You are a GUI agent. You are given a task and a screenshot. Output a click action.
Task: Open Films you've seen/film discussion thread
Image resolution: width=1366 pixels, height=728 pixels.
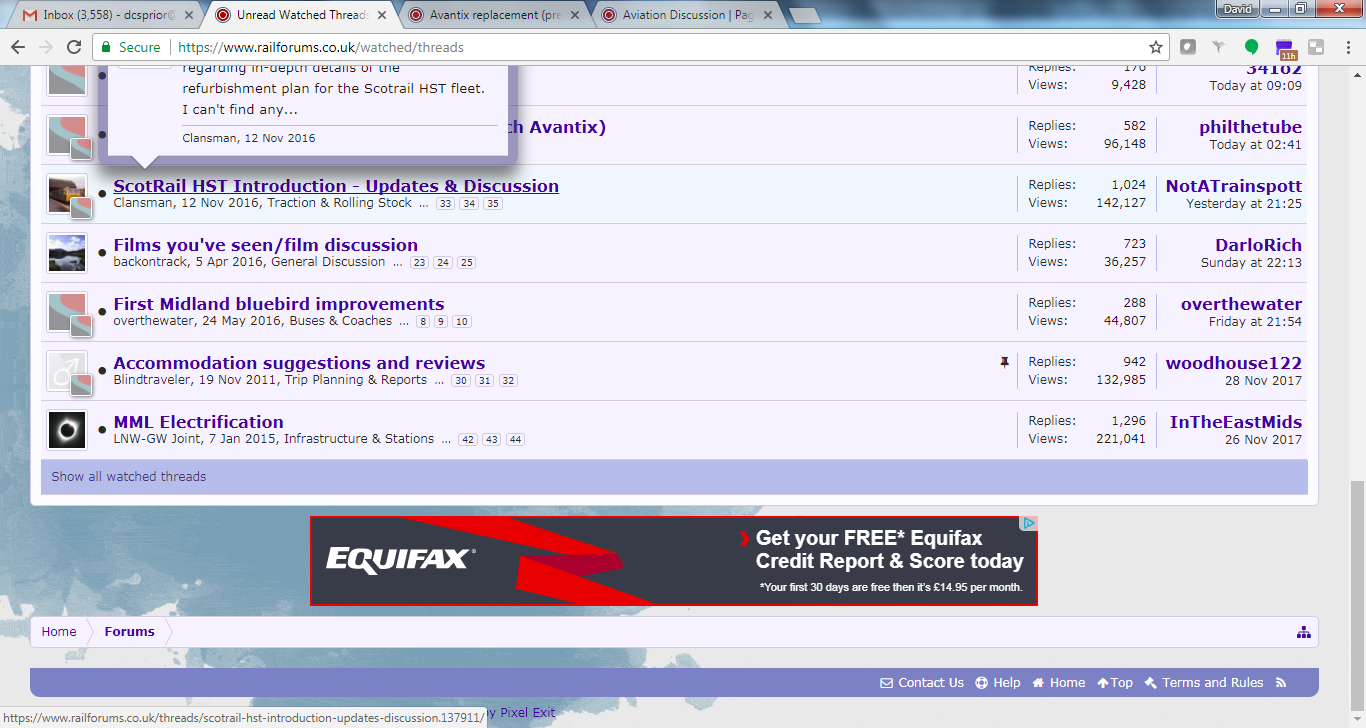(266, 245)
